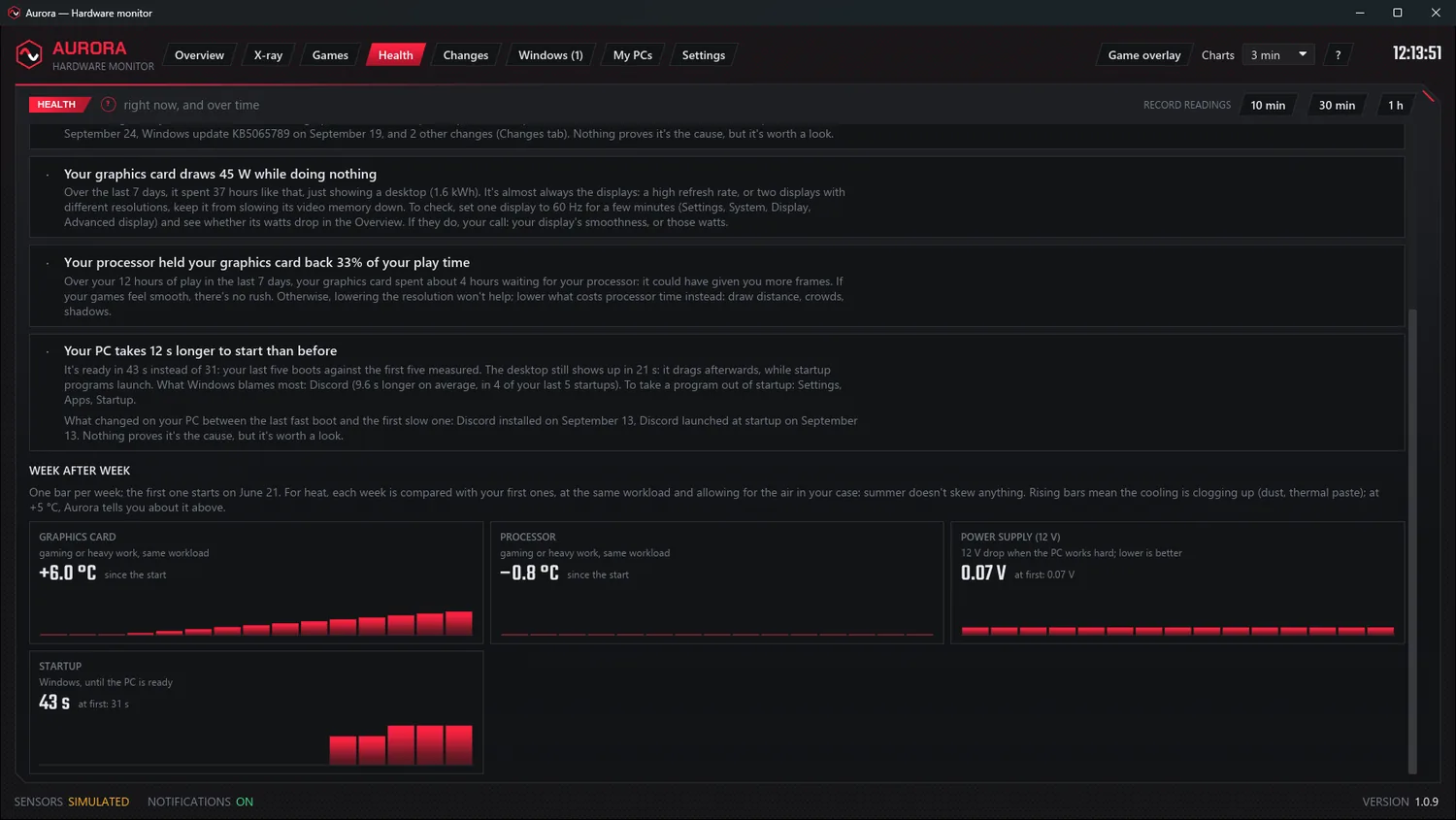This screenshot has height=820, width=1456.
Task: Click the Aurora icon in the title bar
Action: click(14, 13)
